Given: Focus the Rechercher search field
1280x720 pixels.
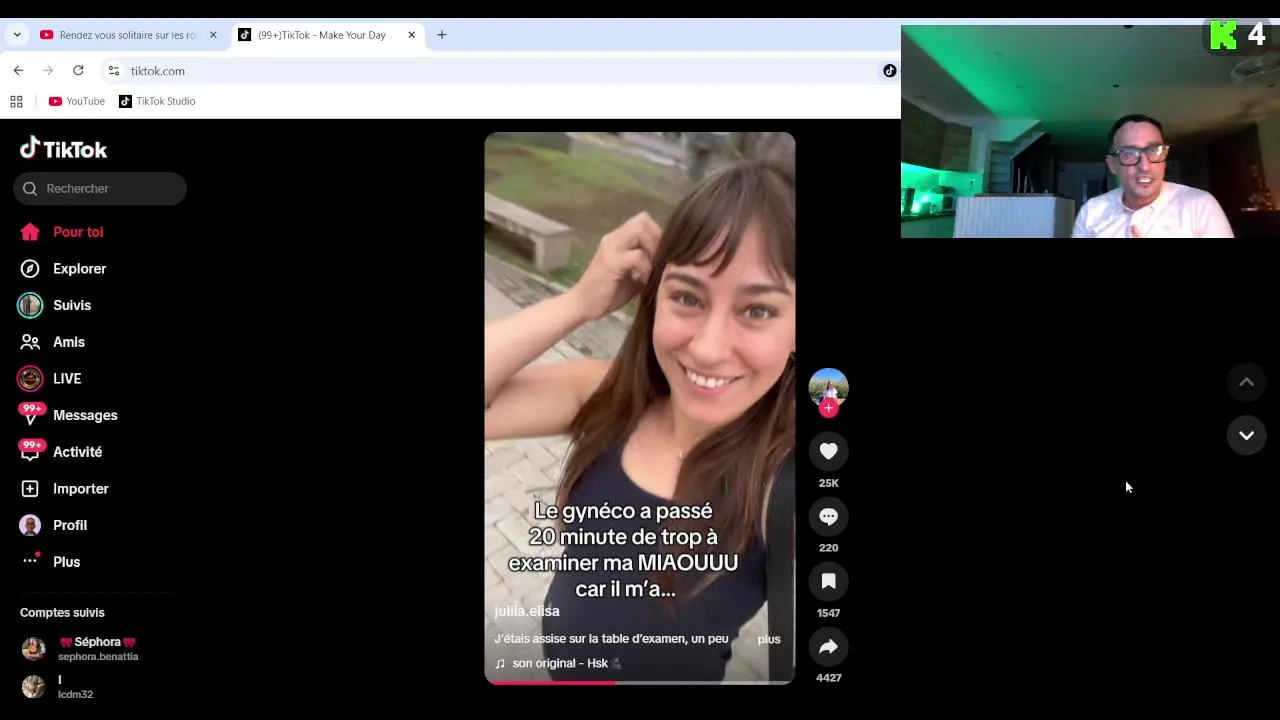Looking at the screenshot, I should [x=100, y=188].
